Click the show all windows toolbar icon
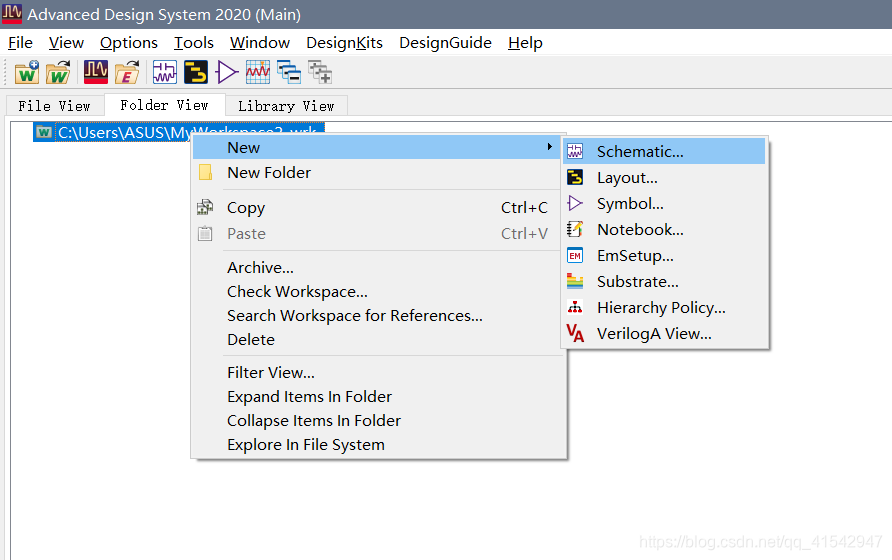The width and height of the screenshot is (892, 560). pyautogui.click(x=320, y=72)
